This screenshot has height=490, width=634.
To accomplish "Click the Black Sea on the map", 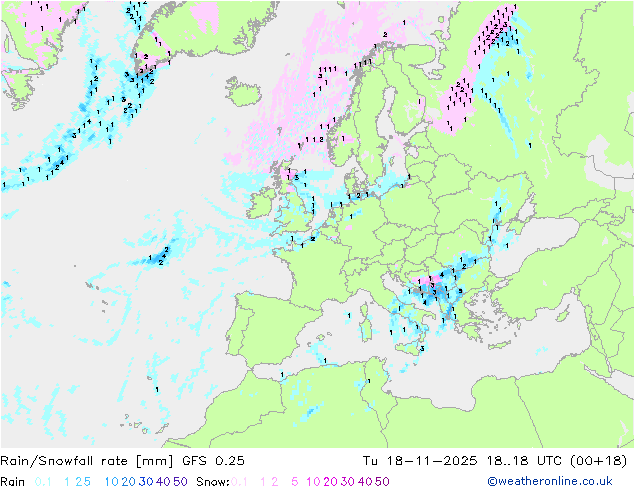I will [534, 243].
